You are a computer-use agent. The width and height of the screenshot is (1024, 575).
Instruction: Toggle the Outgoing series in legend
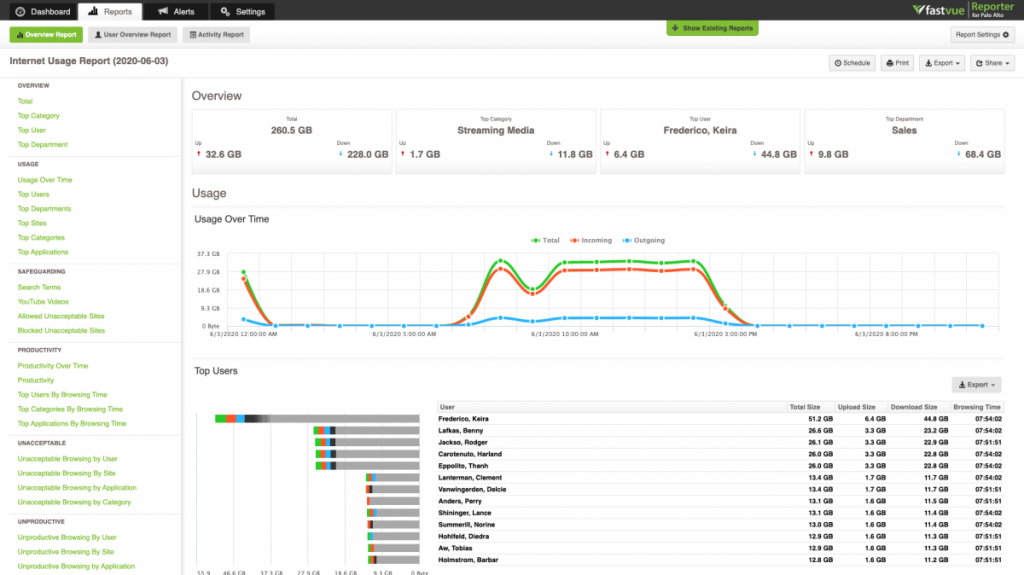[x=643, y=240]
